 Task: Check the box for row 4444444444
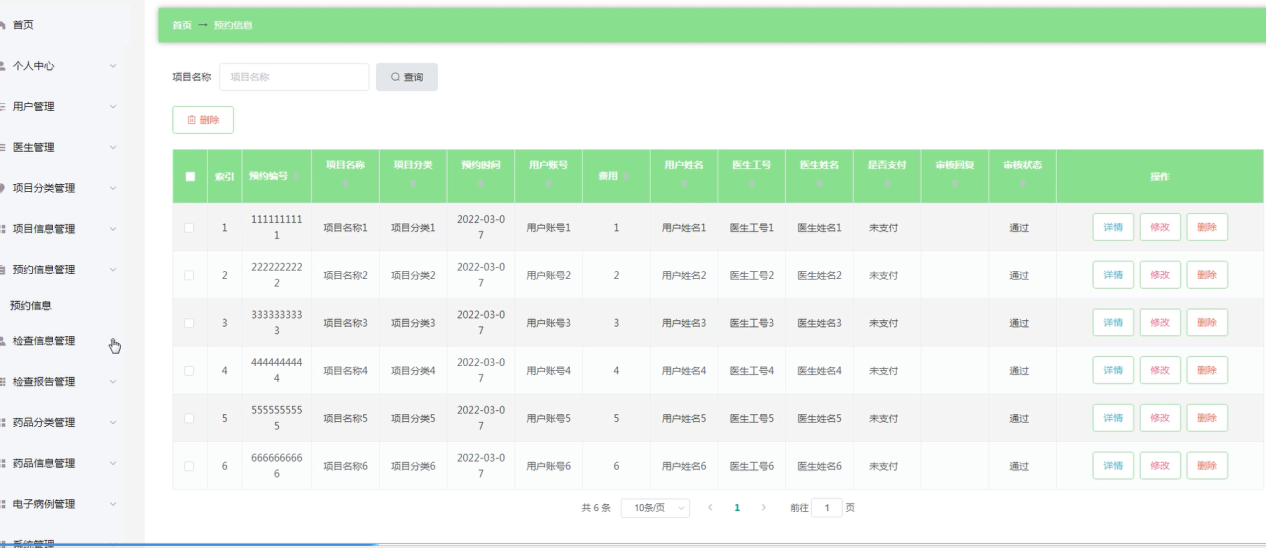pyautogui.click(x=190, y=371)
